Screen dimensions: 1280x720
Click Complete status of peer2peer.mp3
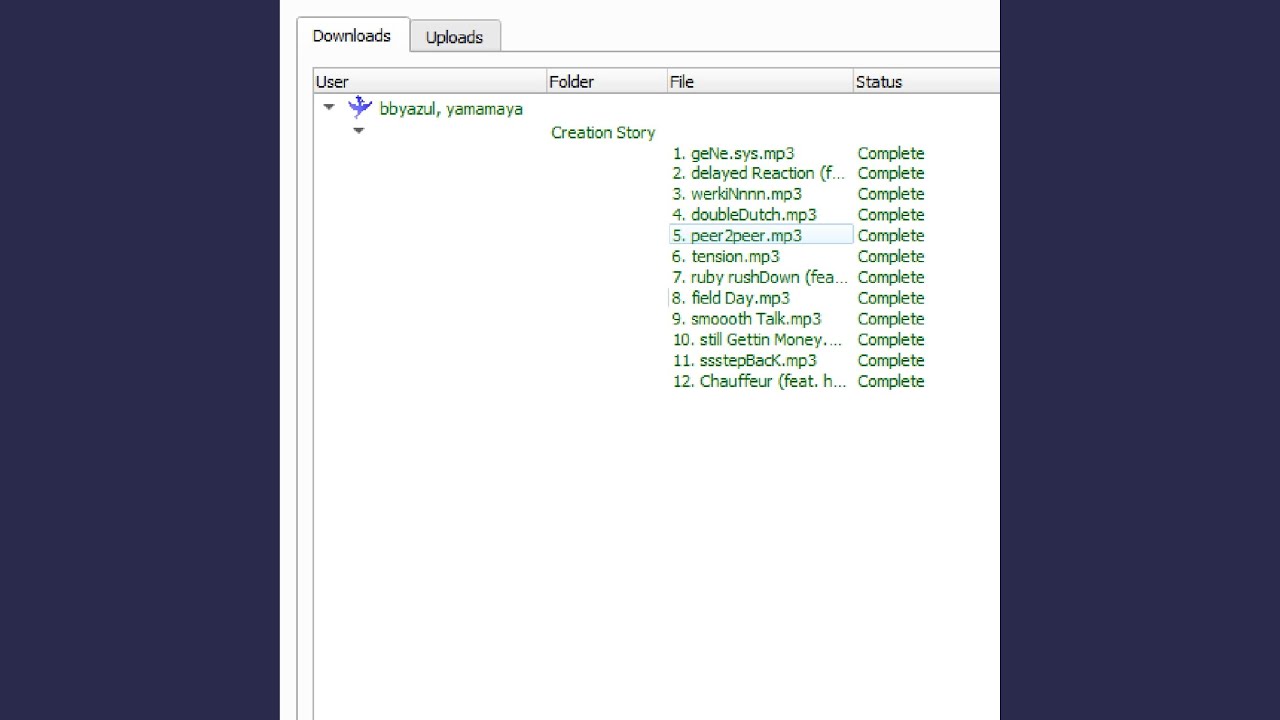pos(891,236)
